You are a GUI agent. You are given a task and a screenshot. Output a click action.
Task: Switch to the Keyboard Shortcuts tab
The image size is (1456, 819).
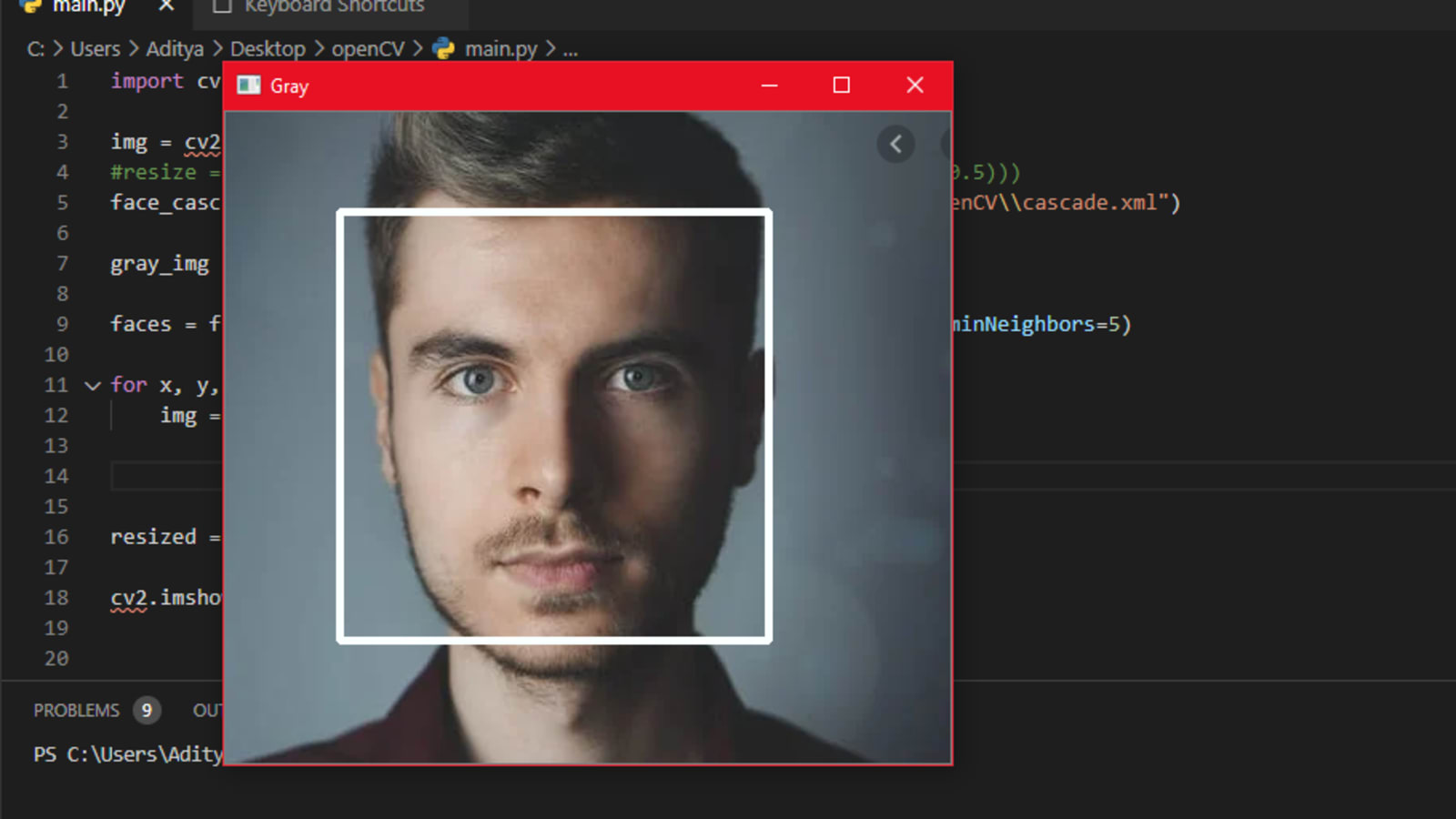coord(333,7)
